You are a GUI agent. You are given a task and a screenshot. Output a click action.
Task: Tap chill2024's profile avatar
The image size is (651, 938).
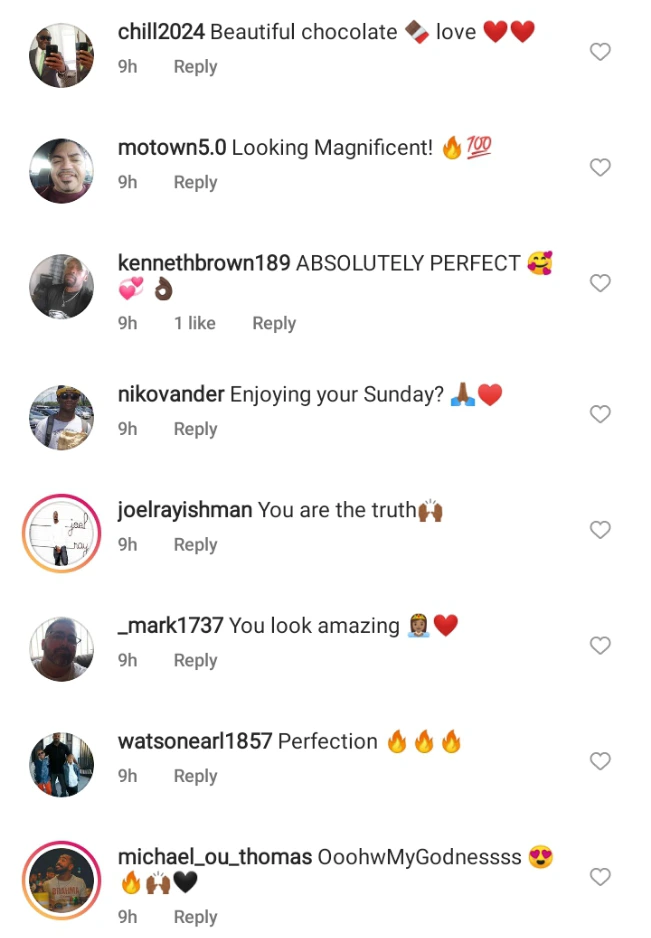pyautogui.click(x=62, y=55)
